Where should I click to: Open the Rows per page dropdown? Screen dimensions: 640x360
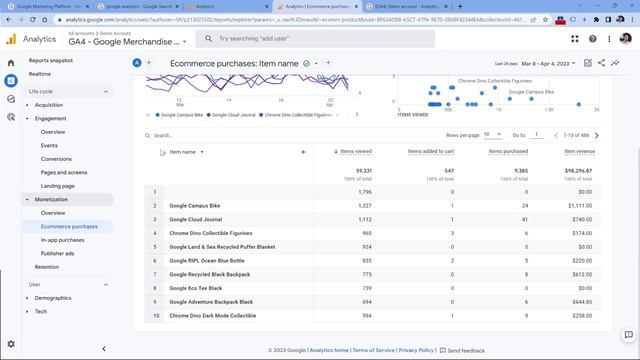click(x=493, y=134)
